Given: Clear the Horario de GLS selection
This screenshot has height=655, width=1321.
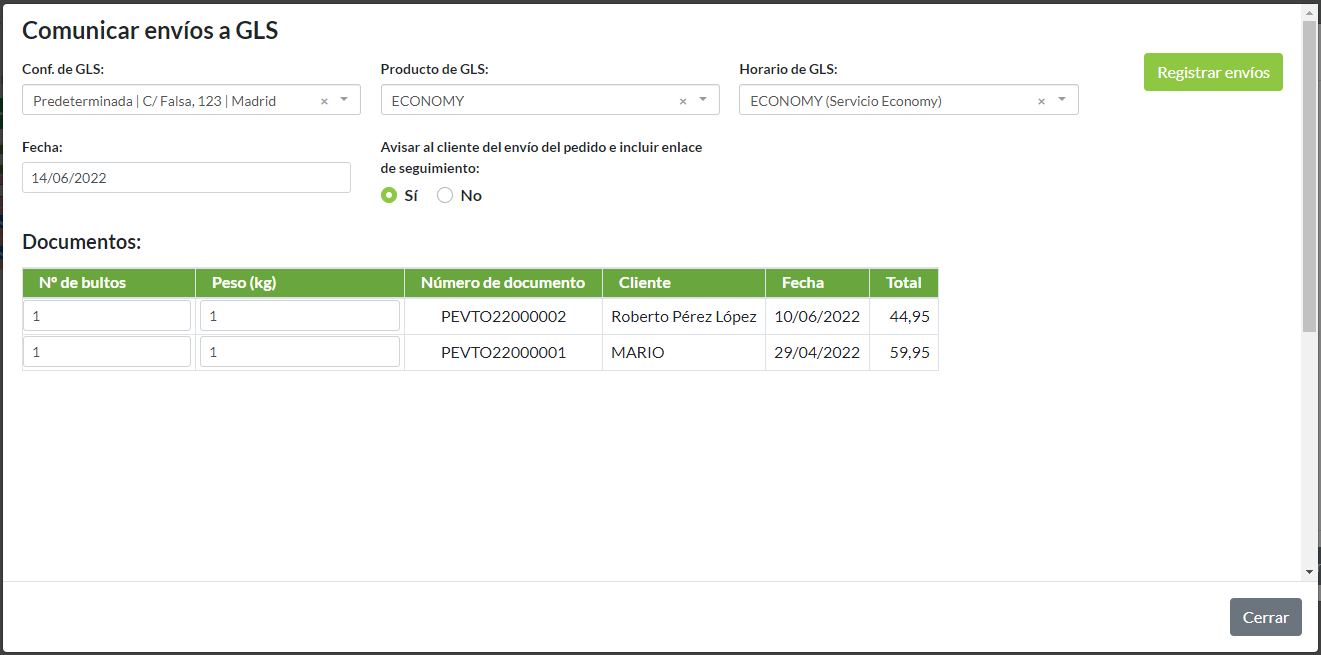Looking at the screenshot, I should click(1041, 101).
